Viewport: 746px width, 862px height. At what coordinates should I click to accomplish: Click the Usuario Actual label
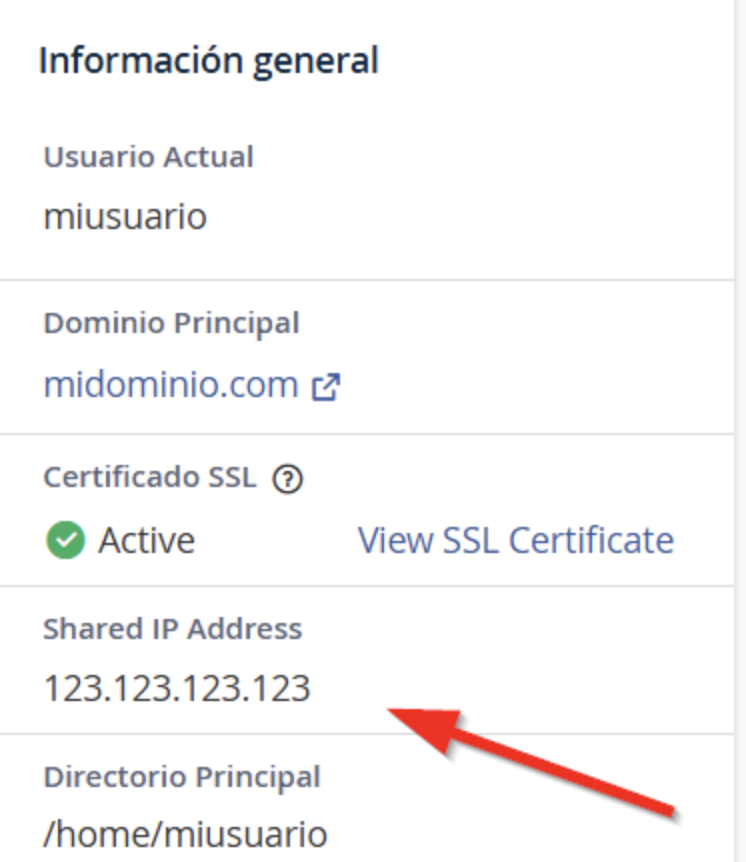point(148,157)
